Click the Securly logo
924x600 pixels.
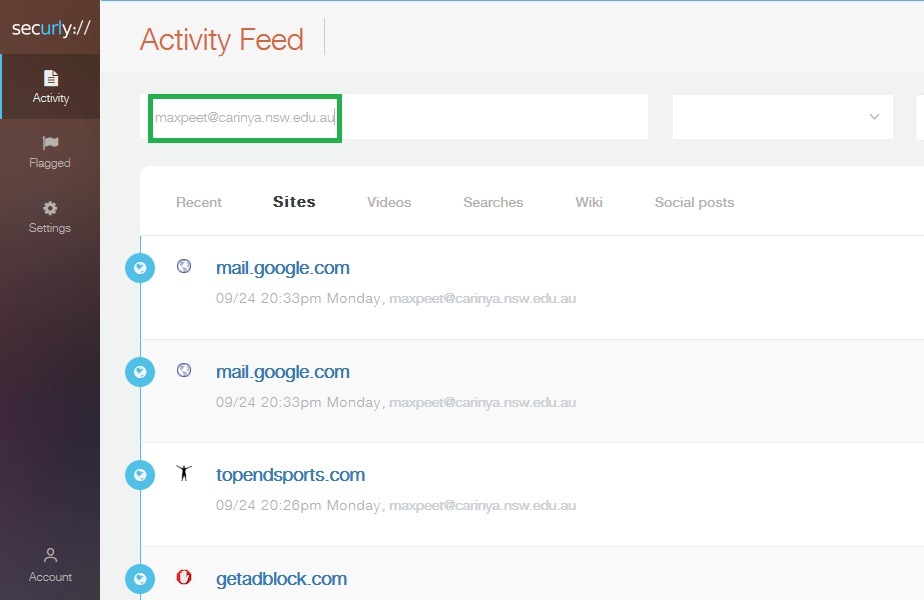point(50,28)
